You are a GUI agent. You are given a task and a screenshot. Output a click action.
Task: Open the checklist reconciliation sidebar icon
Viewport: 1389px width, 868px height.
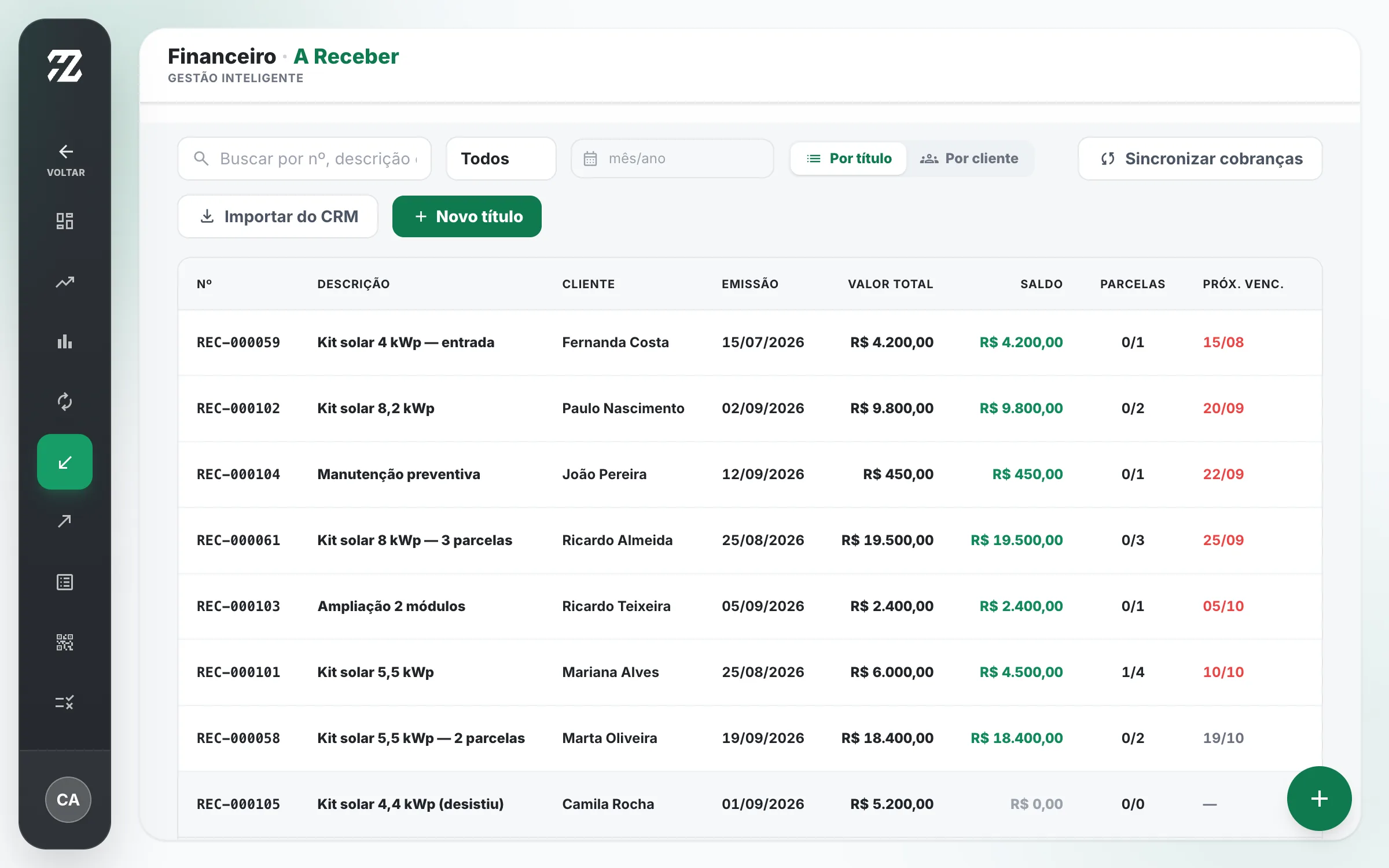pos(65,703)
